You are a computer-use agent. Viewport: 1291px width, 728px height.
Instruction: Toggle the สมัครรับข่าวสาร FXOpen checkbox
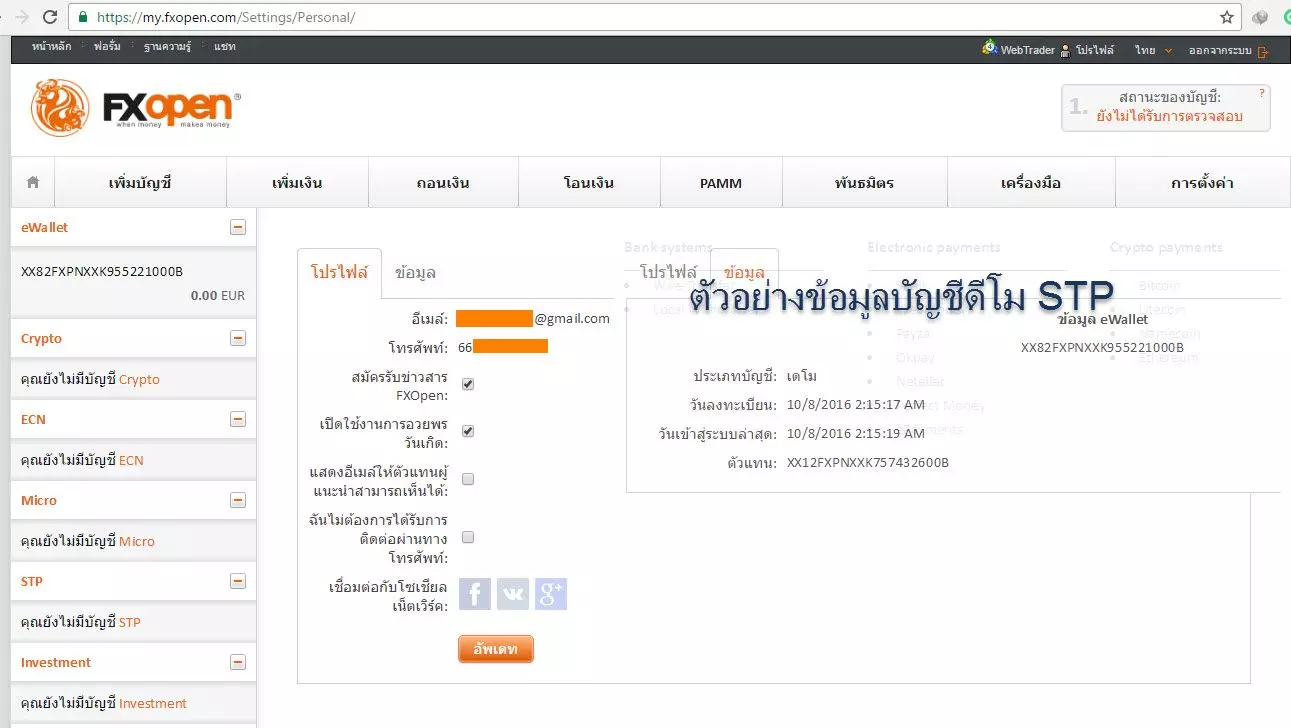coord(468,384)
